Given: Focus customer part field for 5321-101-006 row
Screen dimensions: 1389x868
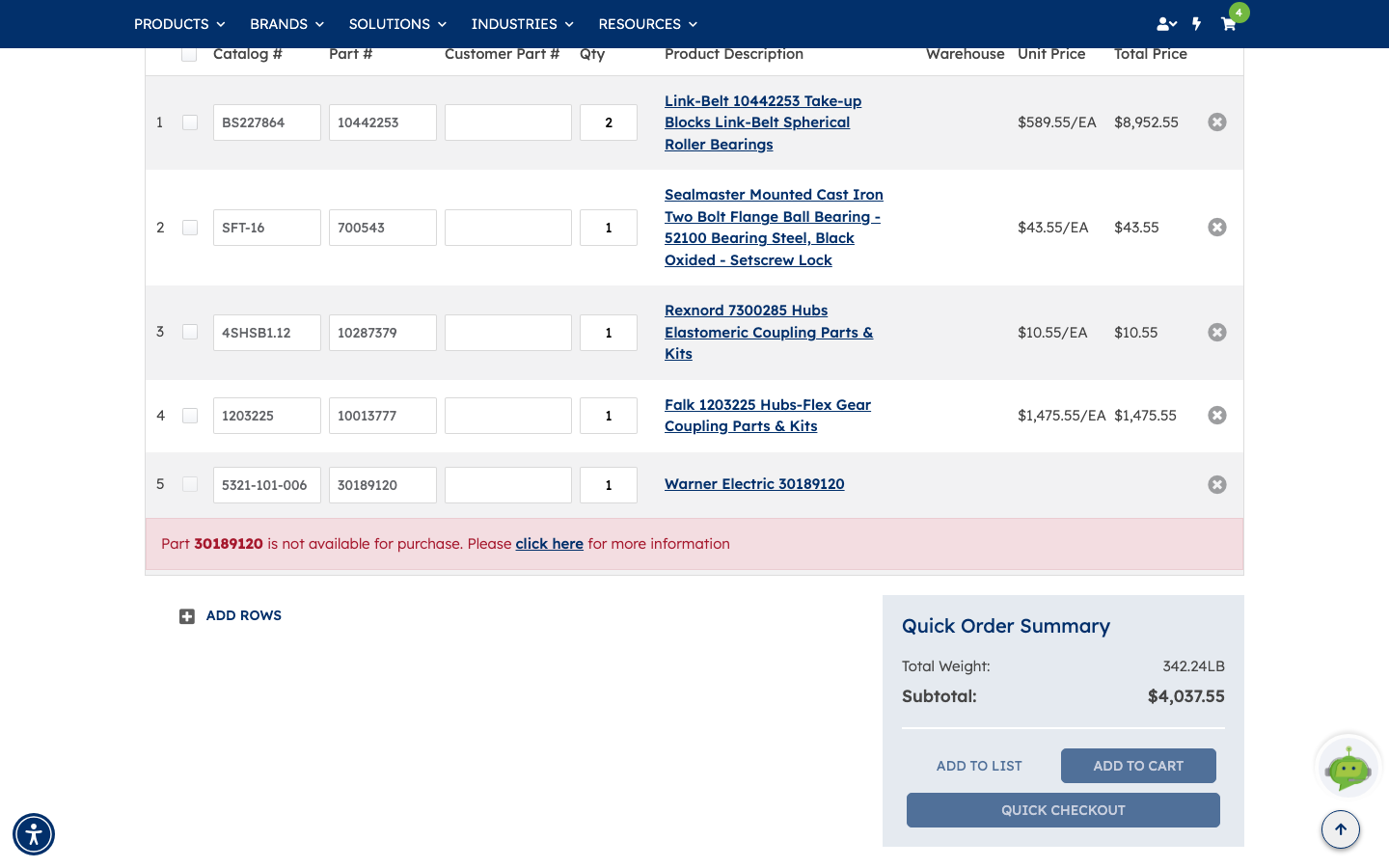Looking at the screenshot, I should tap(508, 485).
